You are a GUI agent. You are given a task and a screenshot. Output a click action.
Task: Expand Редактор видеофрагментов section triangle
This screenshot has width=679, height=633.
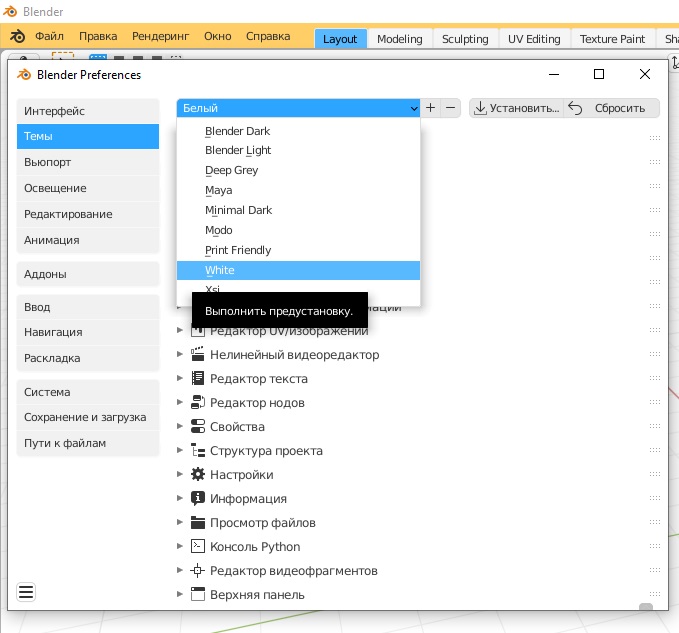tap(180, 571)
